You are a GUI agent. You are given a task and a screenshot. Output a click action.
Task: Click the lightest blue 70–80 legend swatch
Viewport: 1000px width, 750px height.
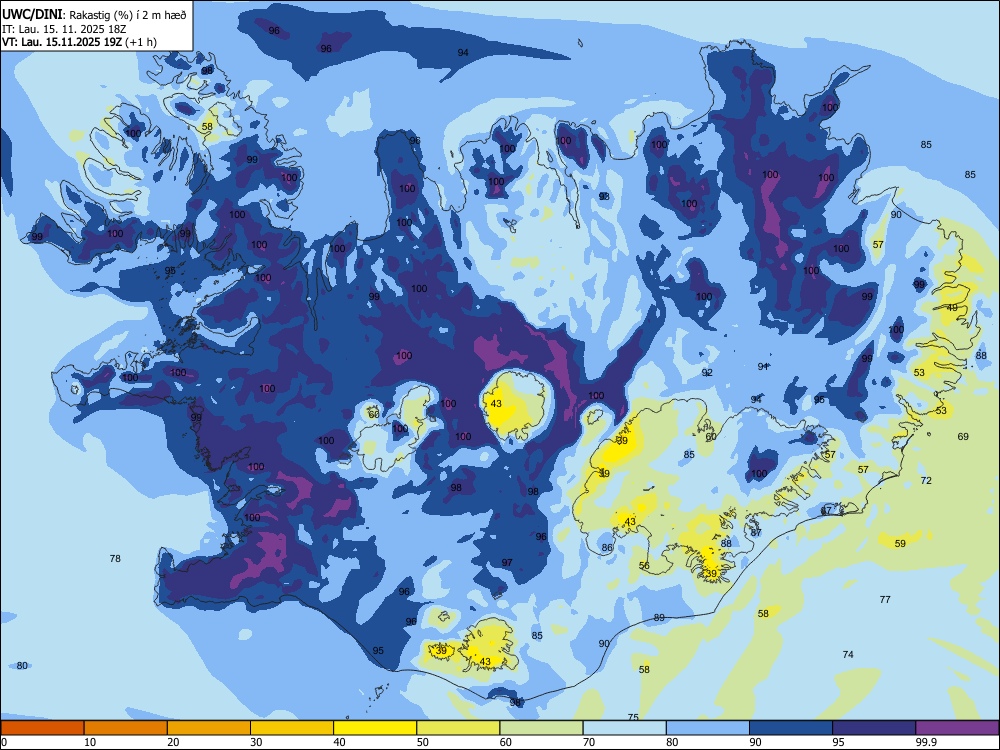click(624, 728)
